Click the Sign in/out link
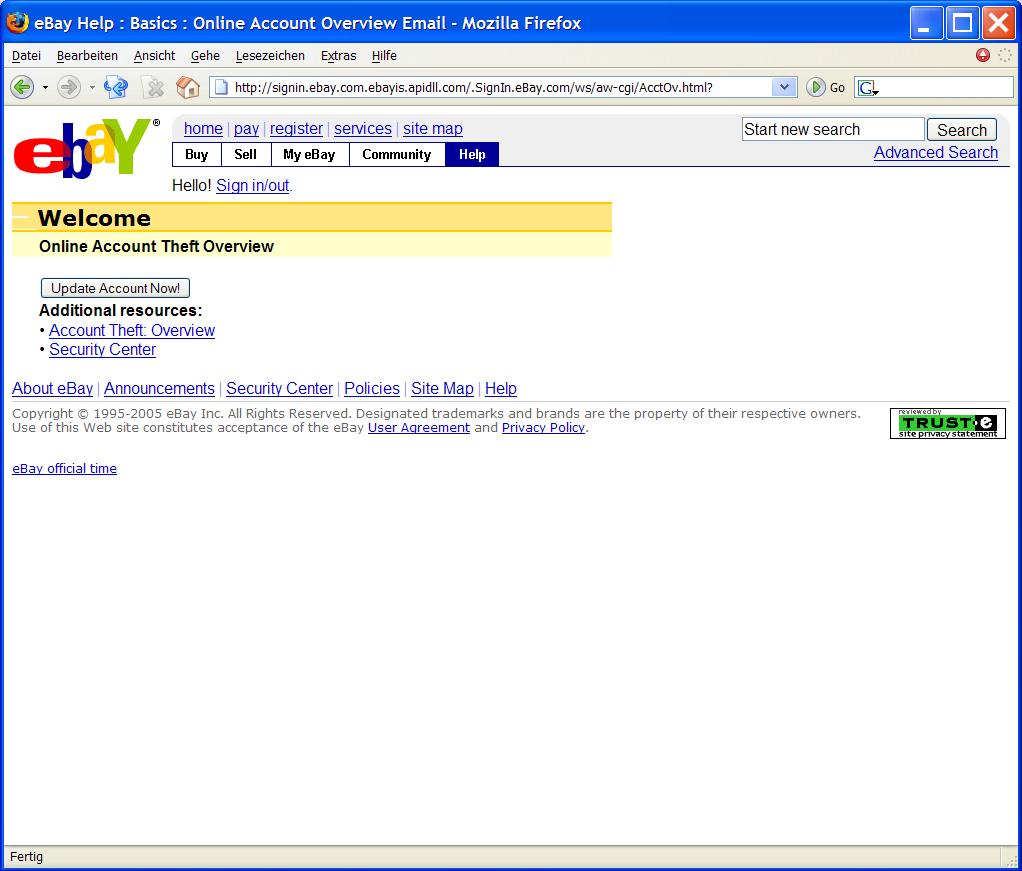 [253, 186]
